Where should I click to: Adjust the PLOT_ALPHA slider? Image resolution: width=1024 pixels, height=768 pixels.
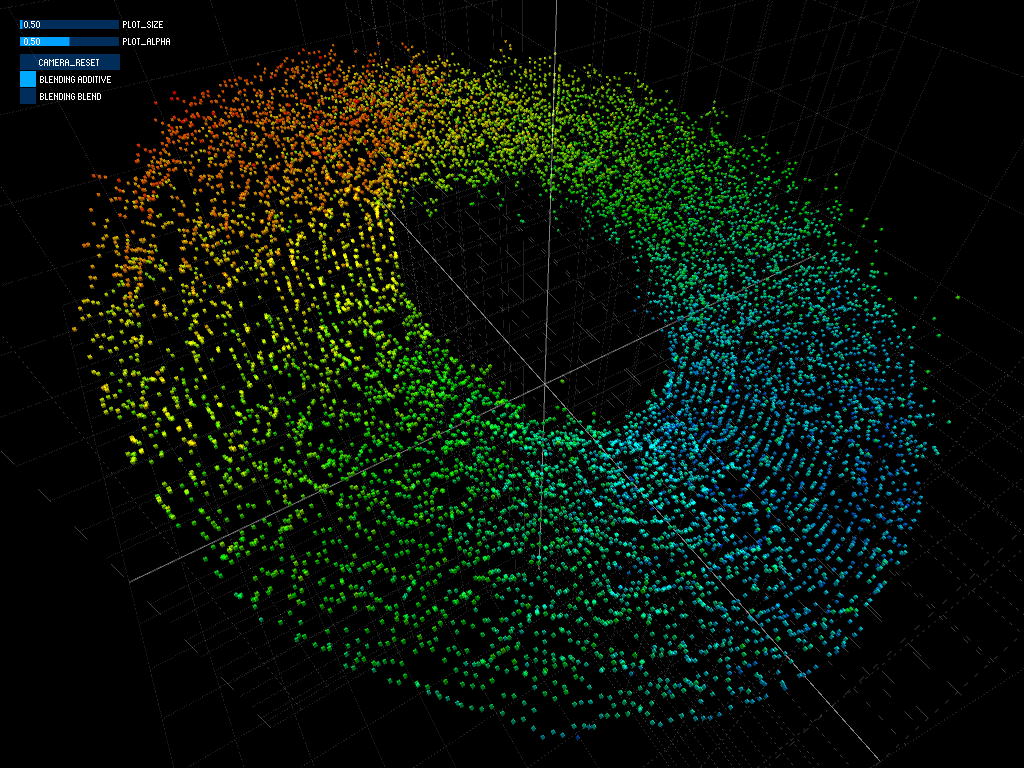[69, 42]
